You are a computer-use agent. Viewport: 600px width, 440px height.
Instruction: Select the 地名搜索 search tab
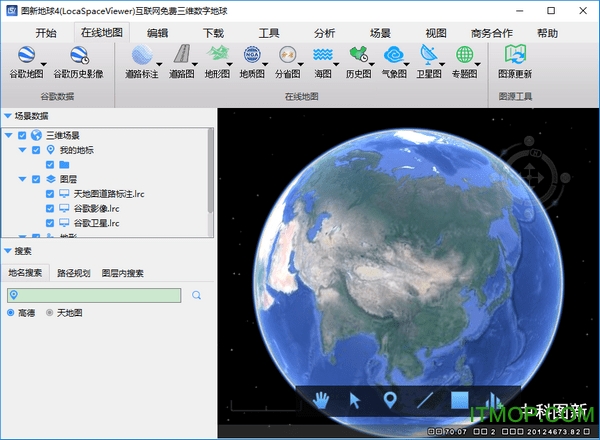coord(25,273)
